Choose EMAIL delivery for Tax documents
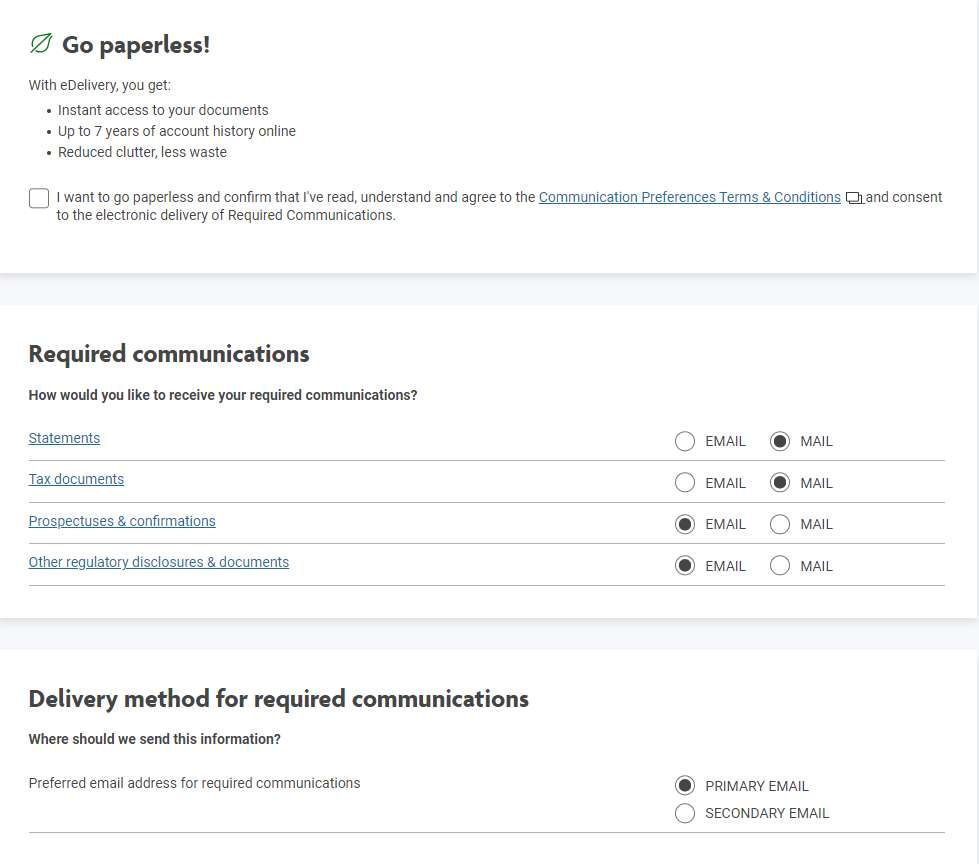 [x=685, y=483]
